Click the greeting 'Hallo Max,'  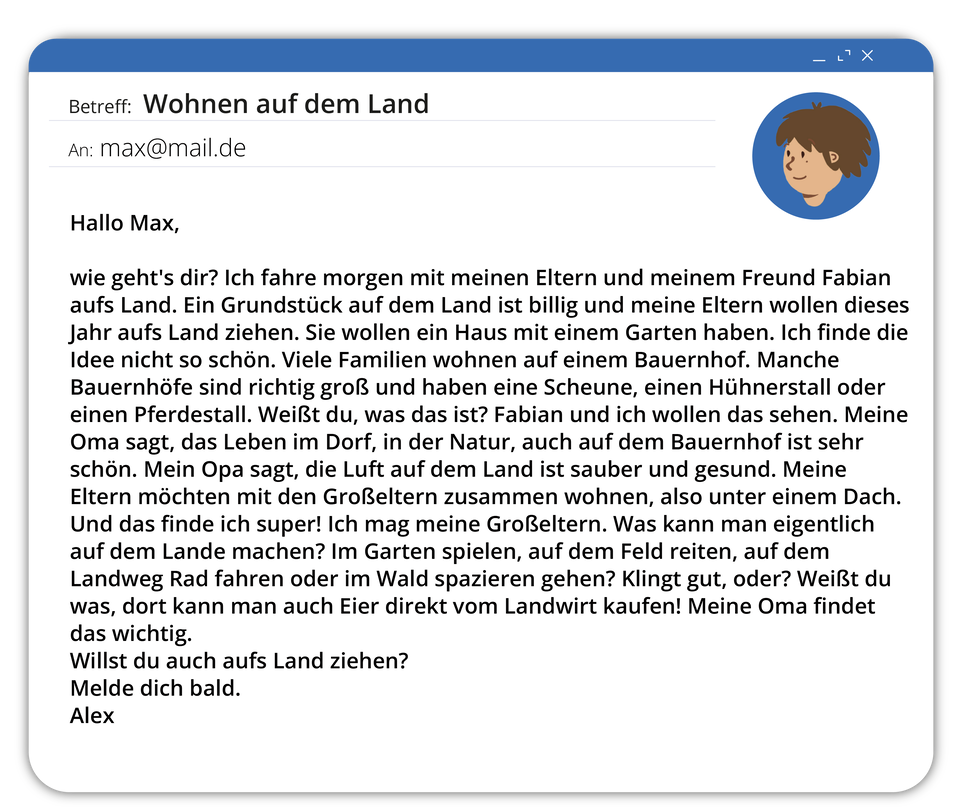click(x=124, y=223)
